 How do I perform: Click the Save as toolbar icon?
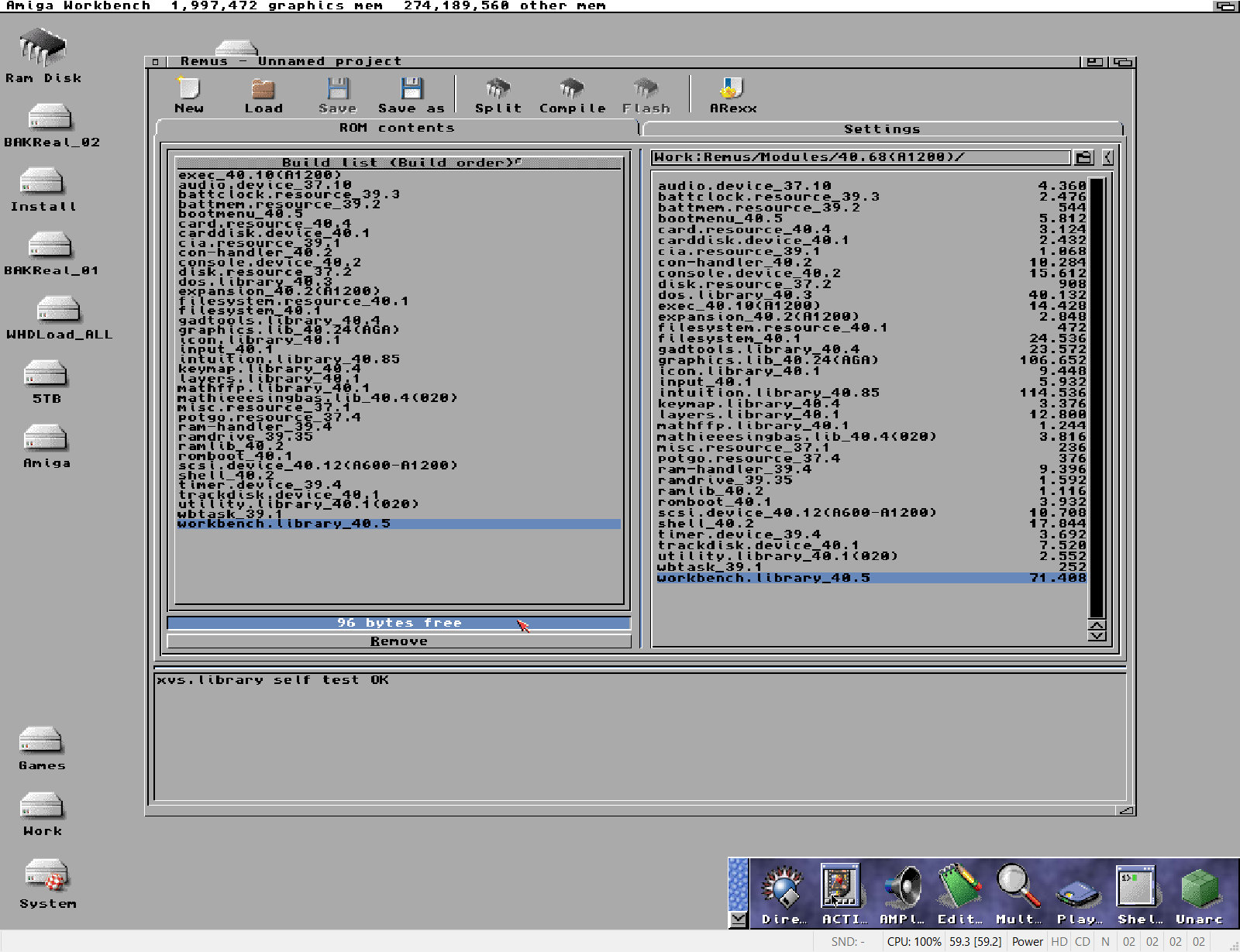(x=412, y=95)
